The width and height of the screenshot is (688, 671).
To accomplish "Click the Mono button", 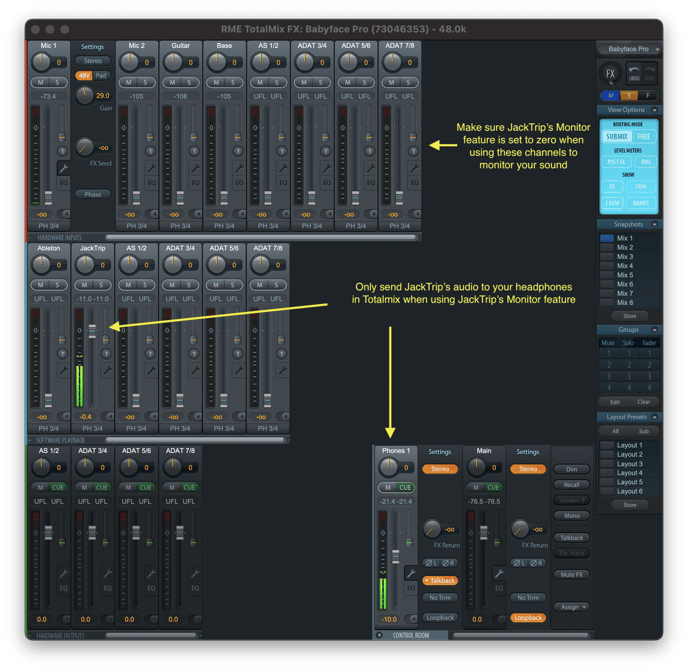I will tap(572, 516).
